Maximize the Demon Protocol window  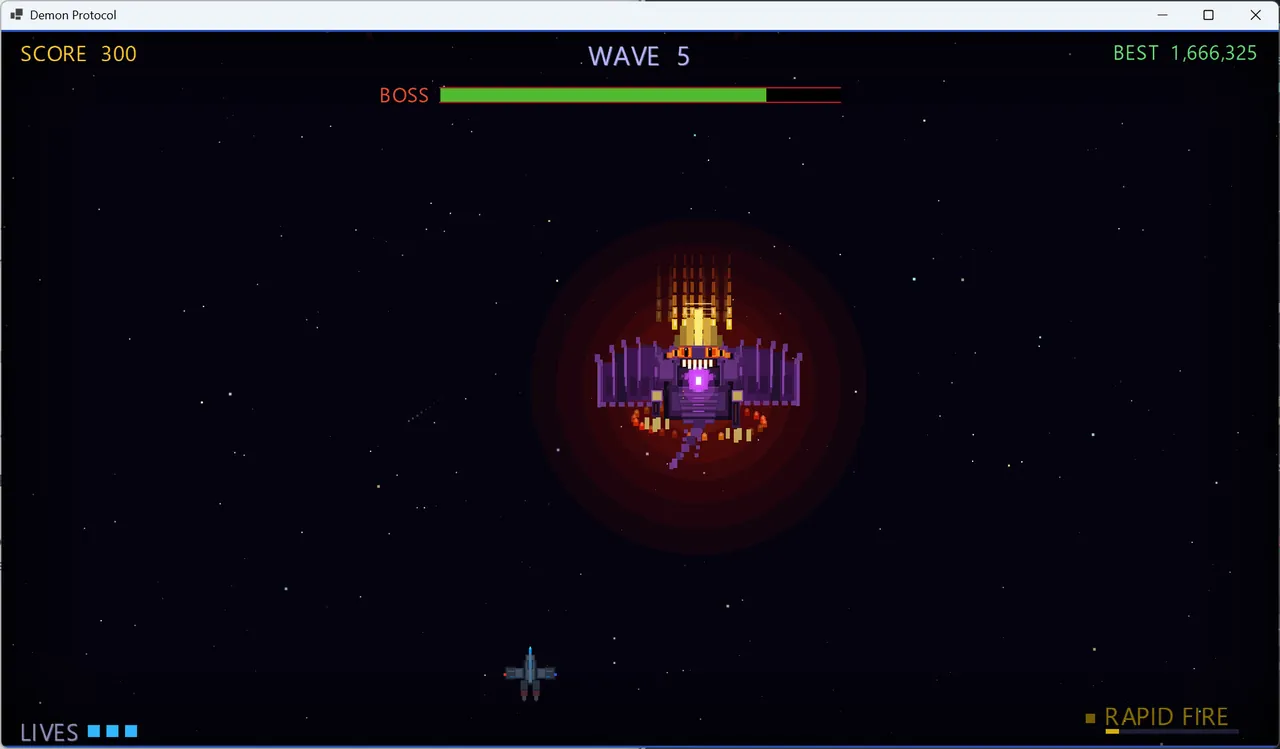[1208, 15]
